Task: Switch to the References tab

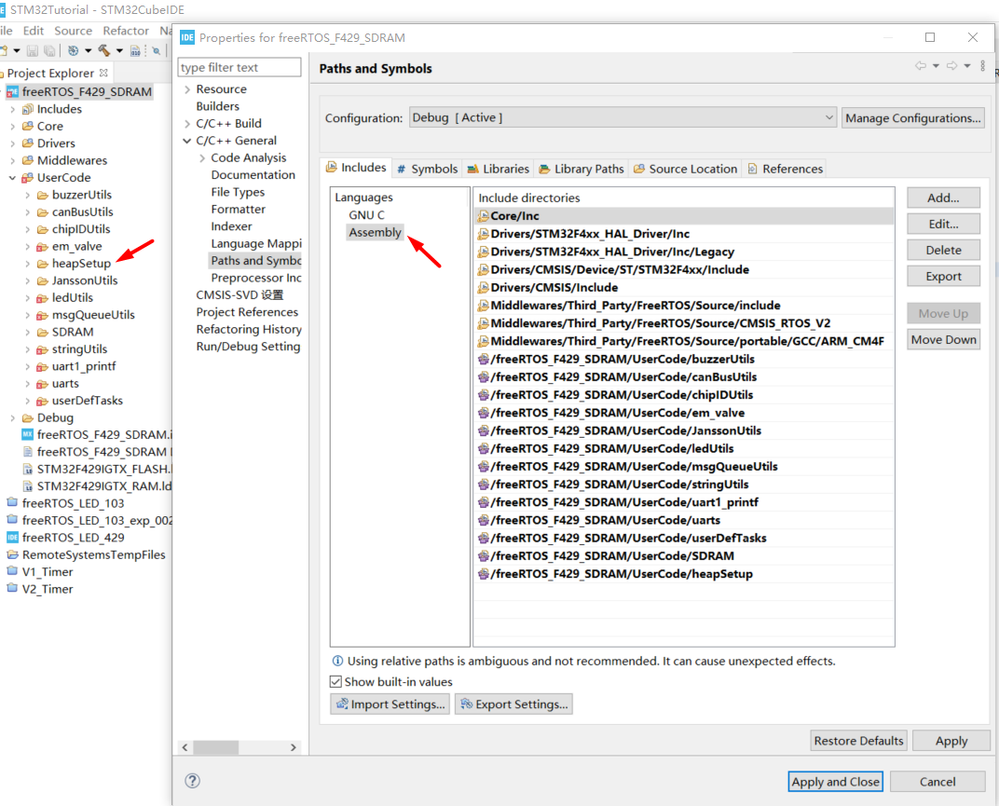Action: (785, 169)
